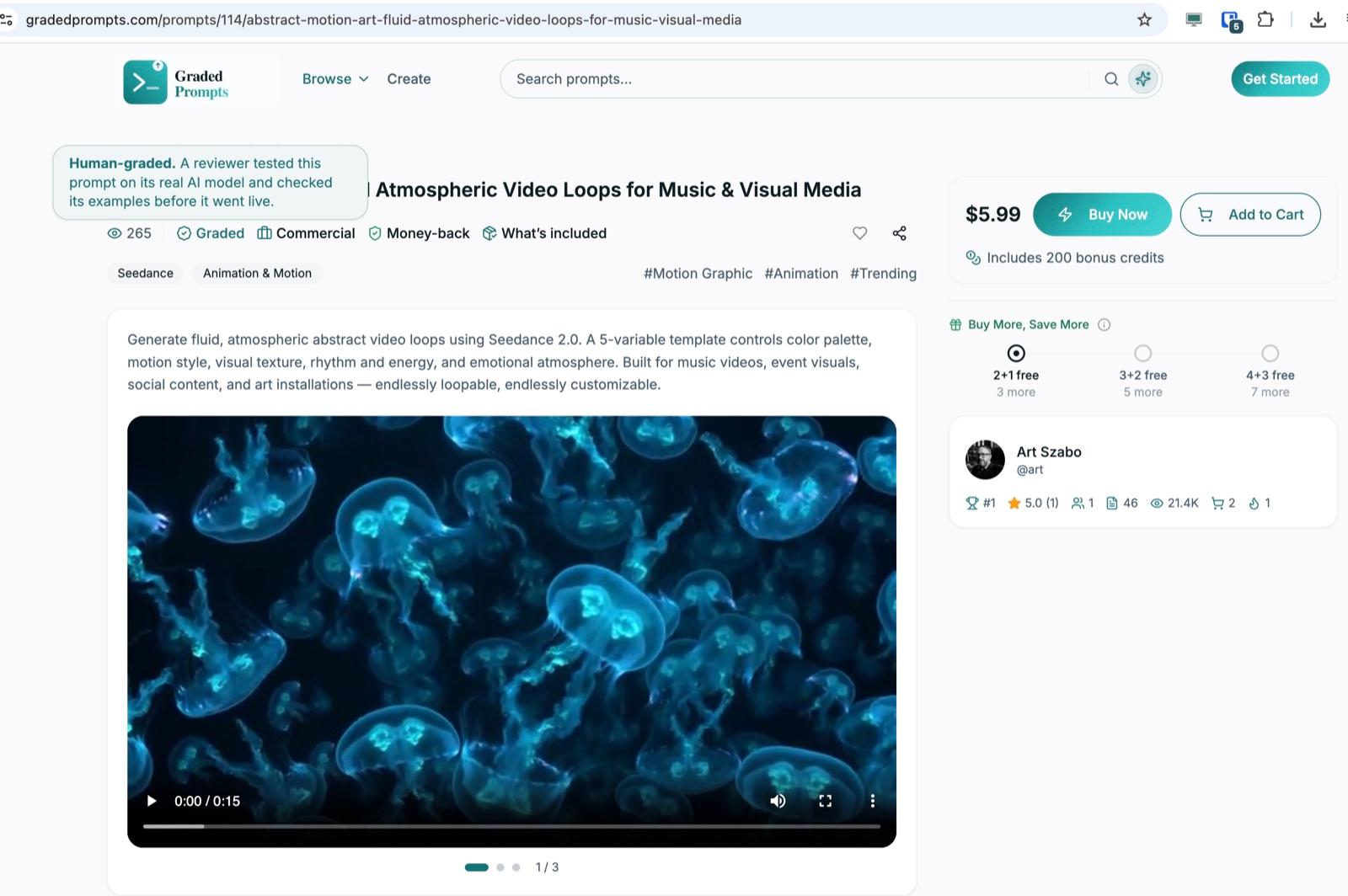Go to third carousel slide dot
Image resolution: width=1348 pixels, height=896 pixels.
click(x=516, y=867)
